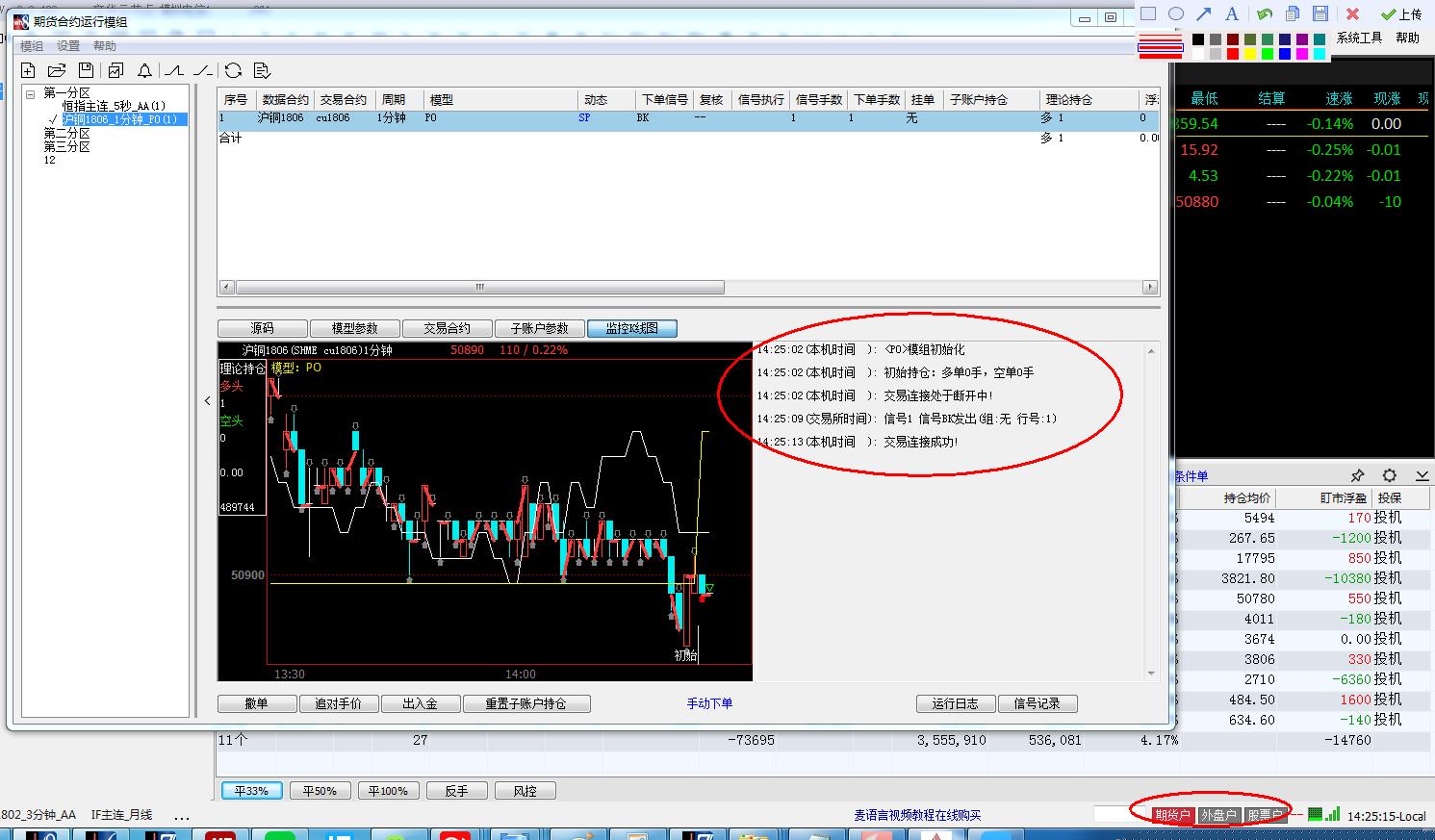
Task: Click the refresh arrows toolbar icon
Action: 233,70
